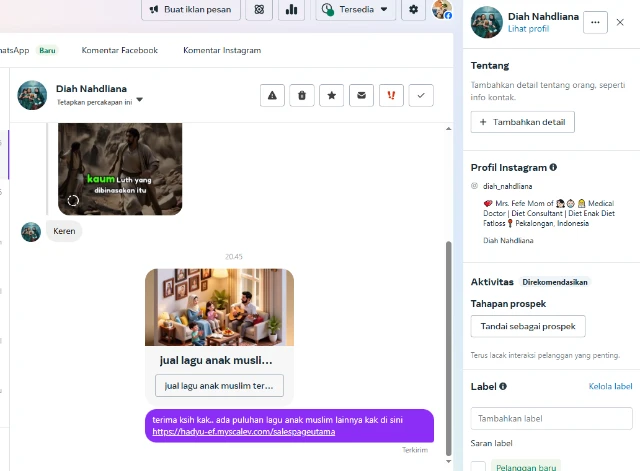This screenshot has height=471, width=640.
Task: Click the Instagram profile info icon
Action: [553, 168]
